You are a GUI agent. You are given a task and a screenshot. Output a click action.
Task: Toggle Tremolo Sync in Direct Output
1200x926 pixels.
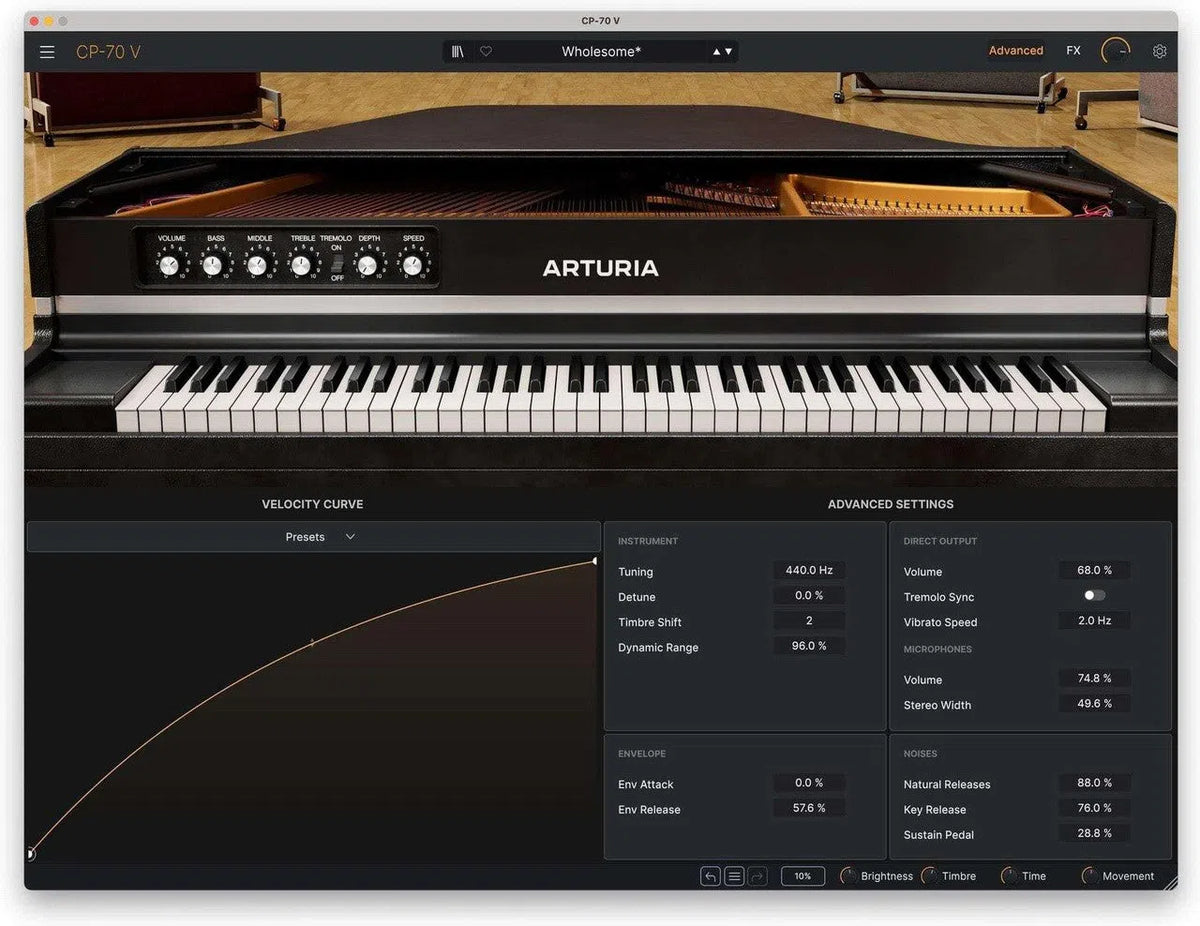pyautogui.click(x=1093, y=594)
